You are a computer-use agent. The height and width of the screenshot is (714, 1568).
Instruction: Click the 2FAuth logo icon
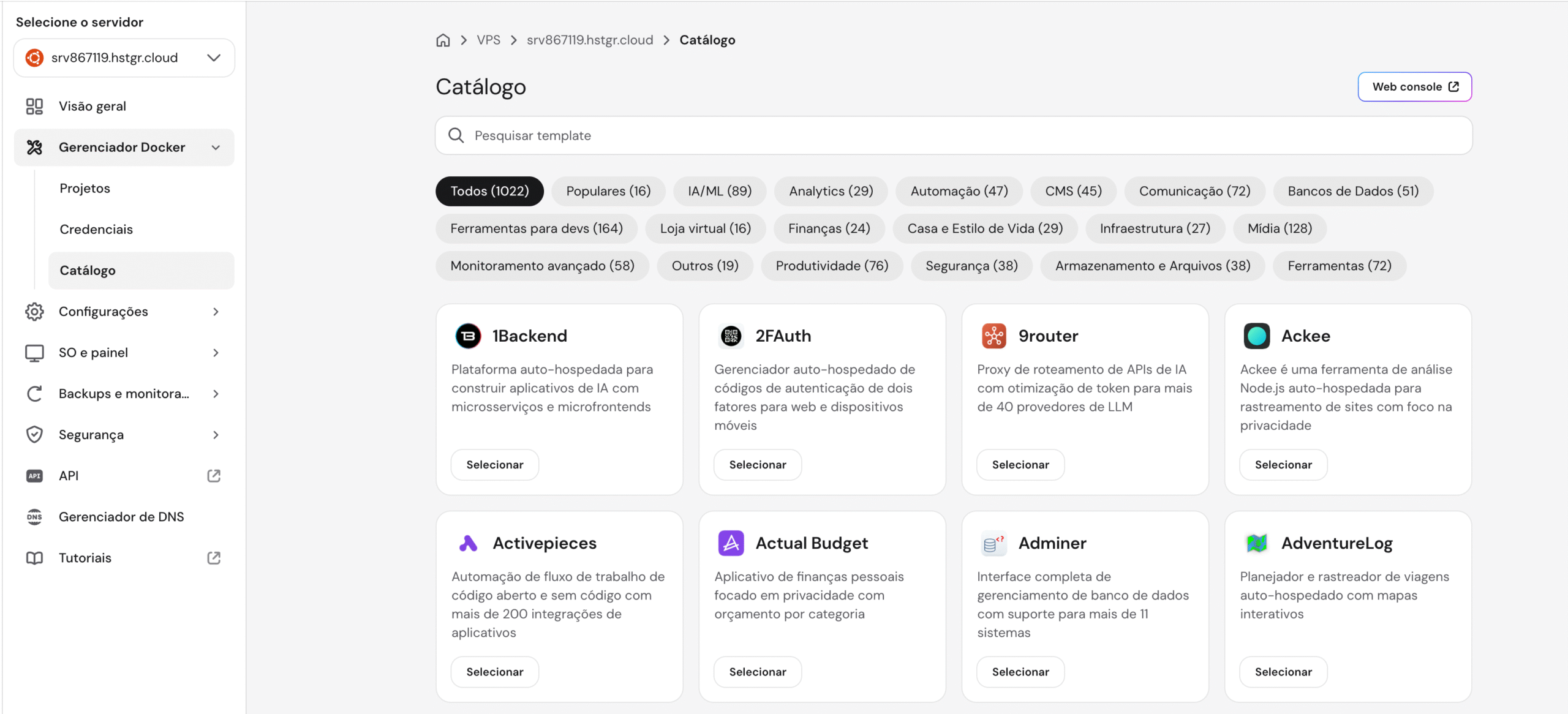click(x=731, y=336)
